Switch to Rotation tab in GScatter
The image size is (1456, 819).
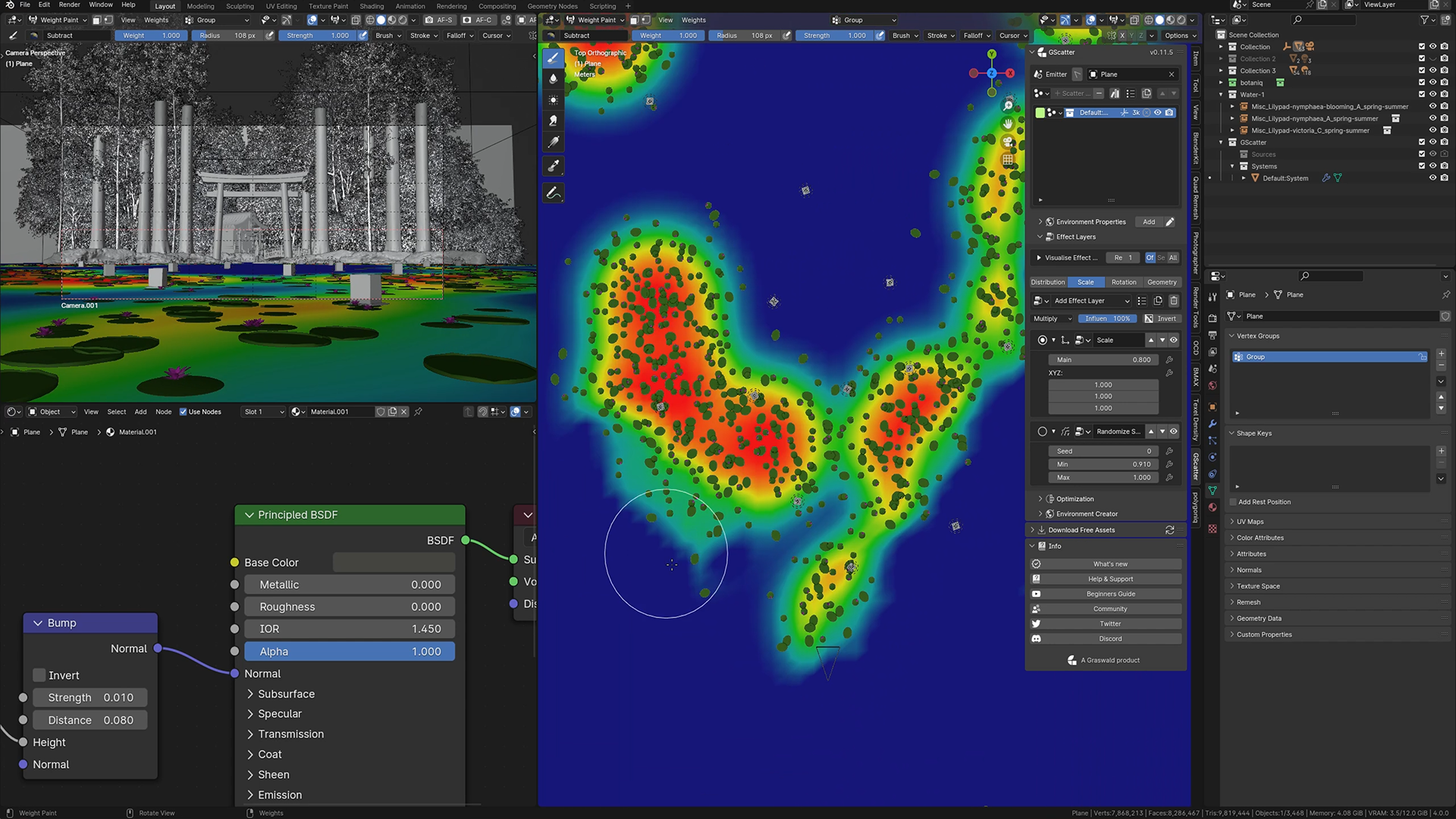coord(1124,282)
